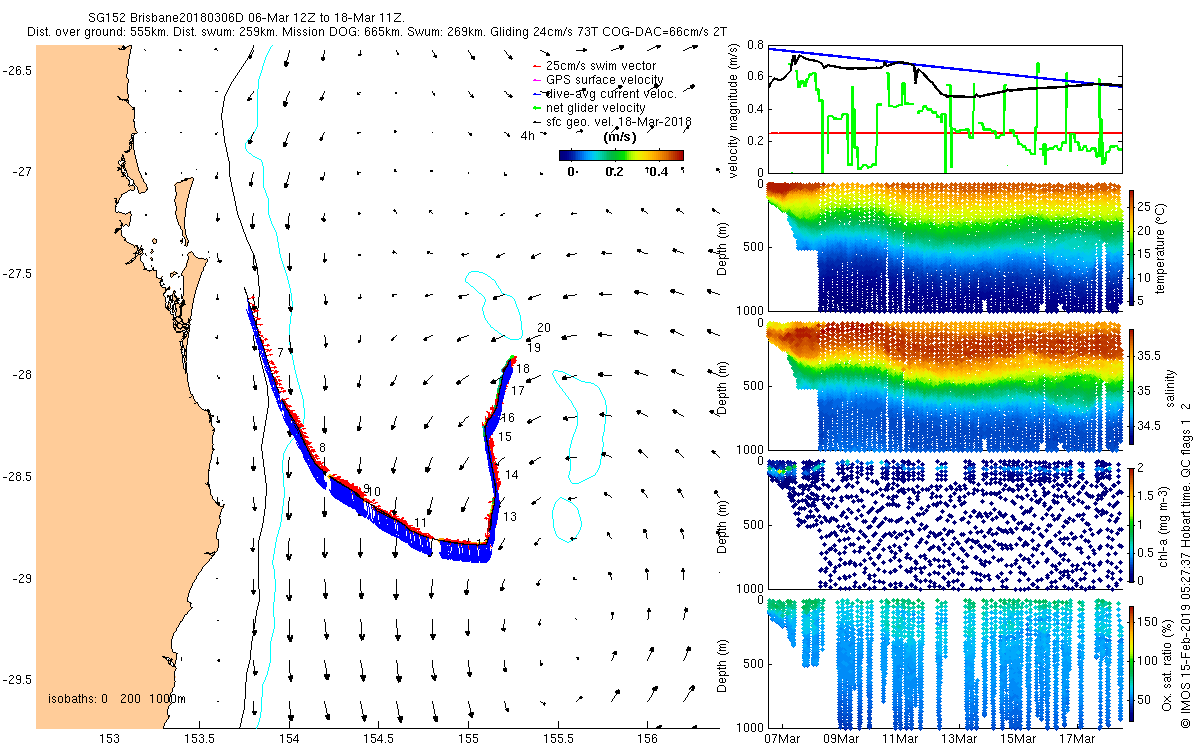The height and width of the screenshot is (750, 1200).
Task: Click the 'isobaths: 0 200 1000m' label
Action: click(x=116, y=698)
